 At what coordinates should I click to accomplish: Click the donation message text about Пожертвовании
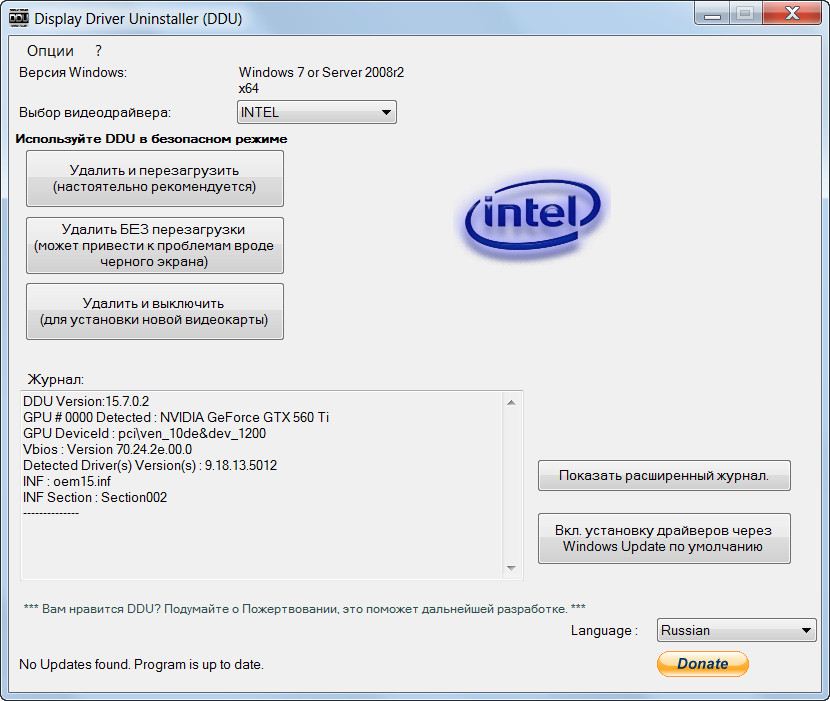point(304,608)
